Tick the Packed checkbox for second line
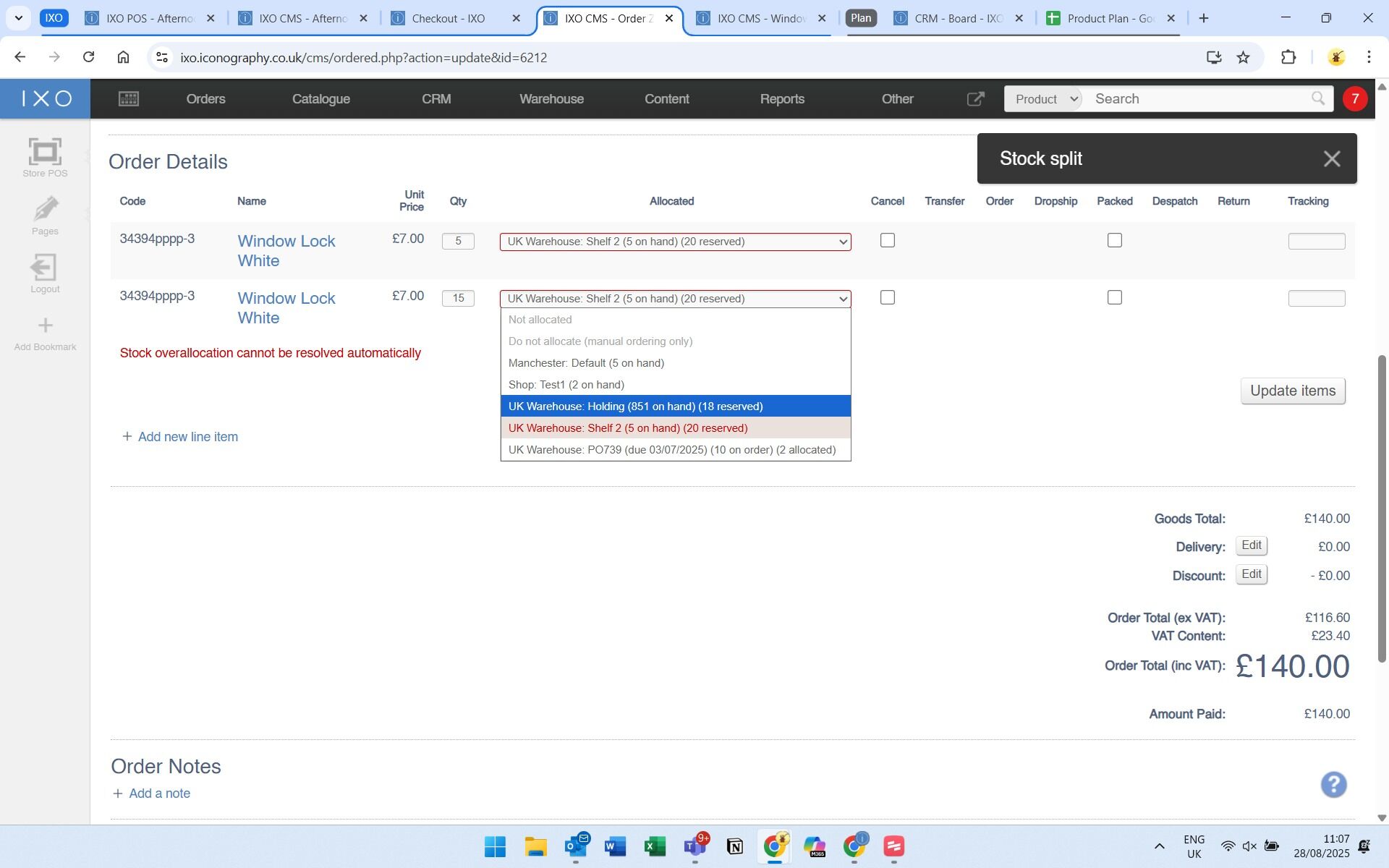The width and height of the screenshot is (1389, 868). 1114,297
